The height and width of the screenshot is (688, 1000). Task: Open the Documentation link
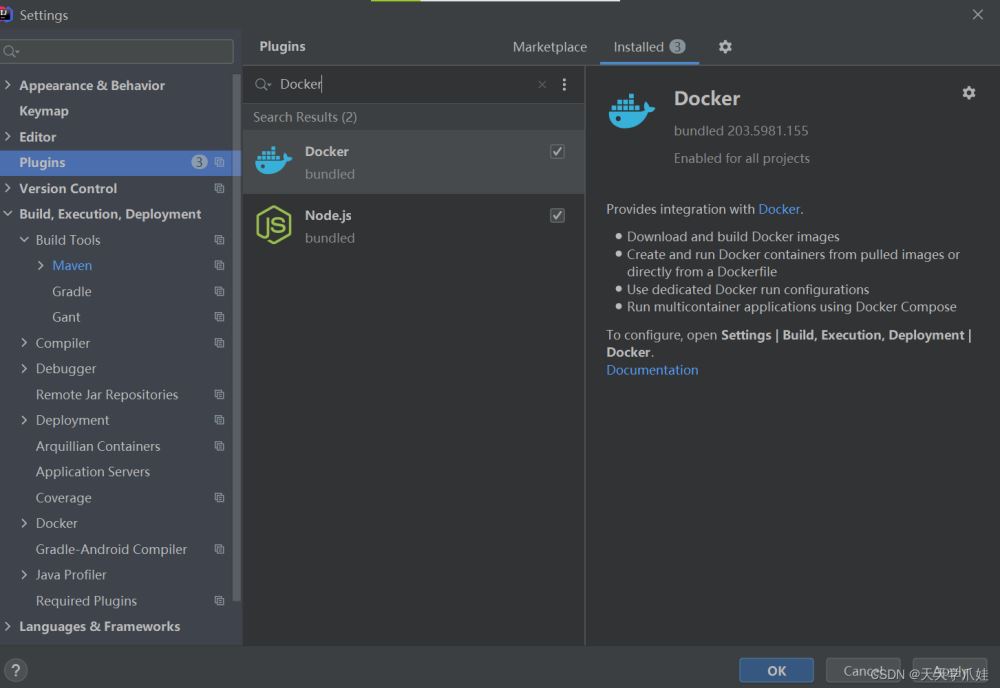652,370
